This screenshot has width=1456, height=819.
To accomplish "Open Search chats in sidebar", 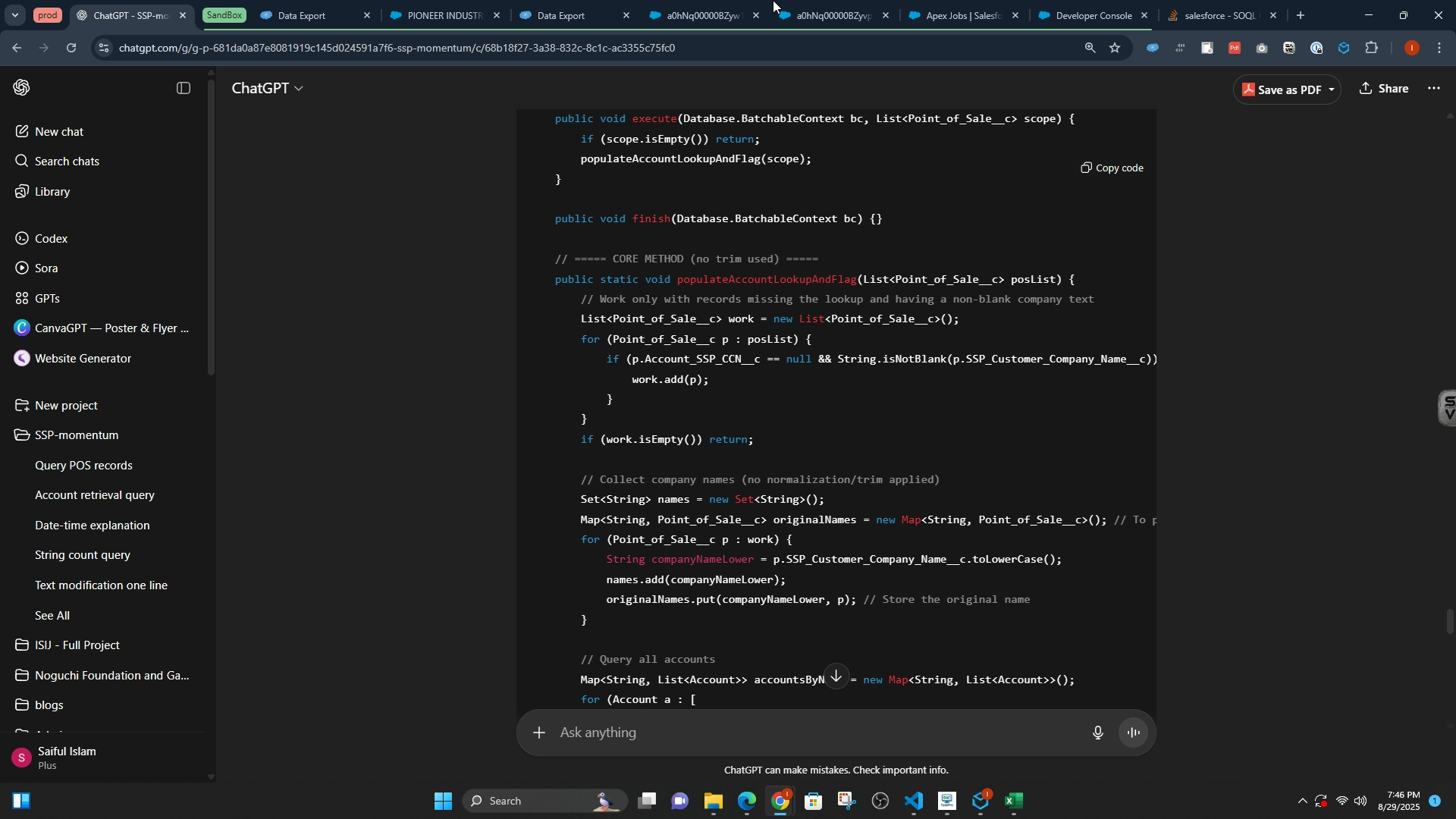I will [67, 162].
